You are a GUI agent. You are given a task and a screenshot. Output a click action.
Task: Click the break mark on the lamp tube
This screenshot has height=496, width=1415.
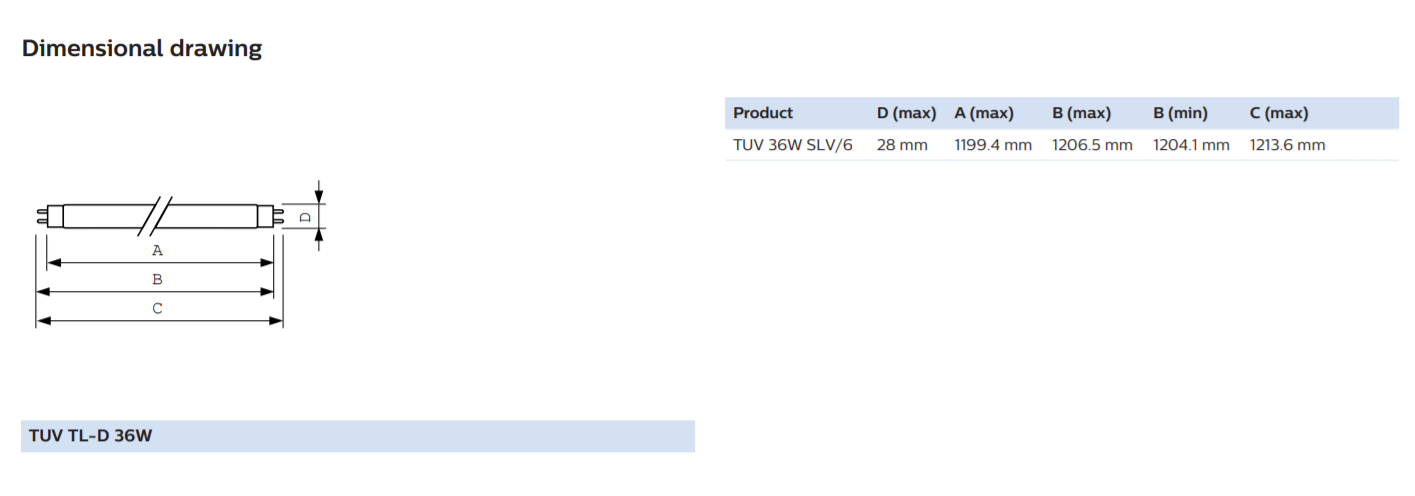[x=157, y=215]
